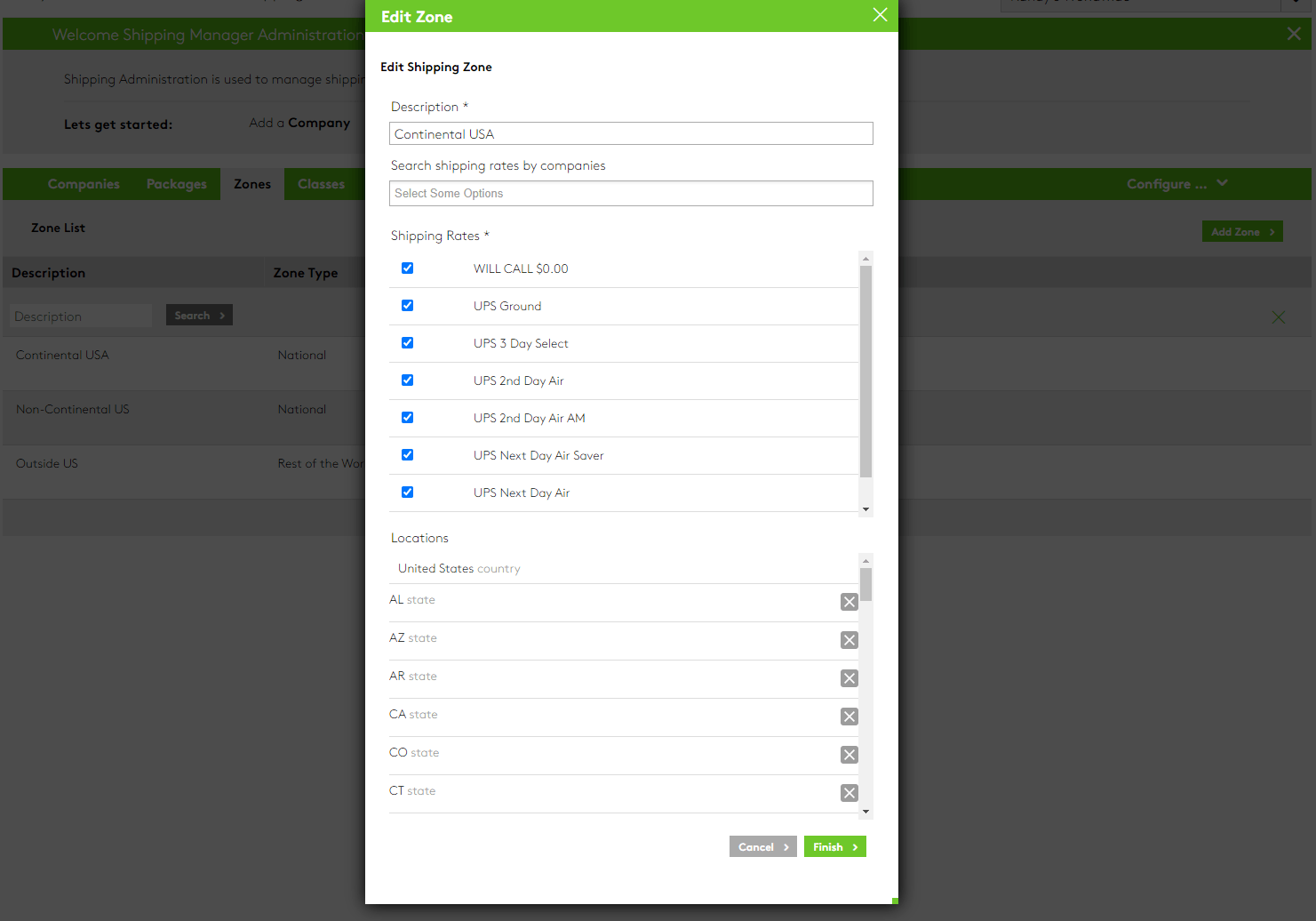Remove the AZ state from Locations
This screenshot has width=1316, height=921.
tap(849, 640)
